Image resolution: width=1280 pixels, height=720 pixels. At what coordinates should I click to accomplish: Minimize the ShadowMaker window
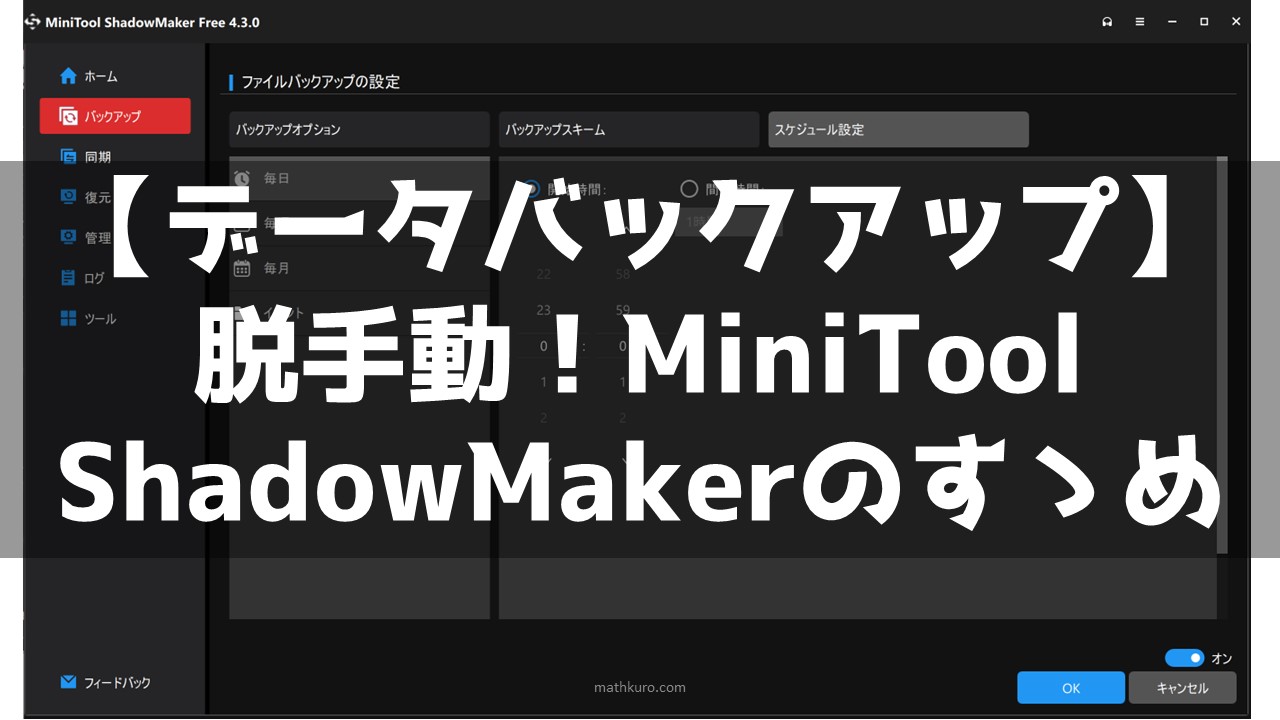(1172, 22)
